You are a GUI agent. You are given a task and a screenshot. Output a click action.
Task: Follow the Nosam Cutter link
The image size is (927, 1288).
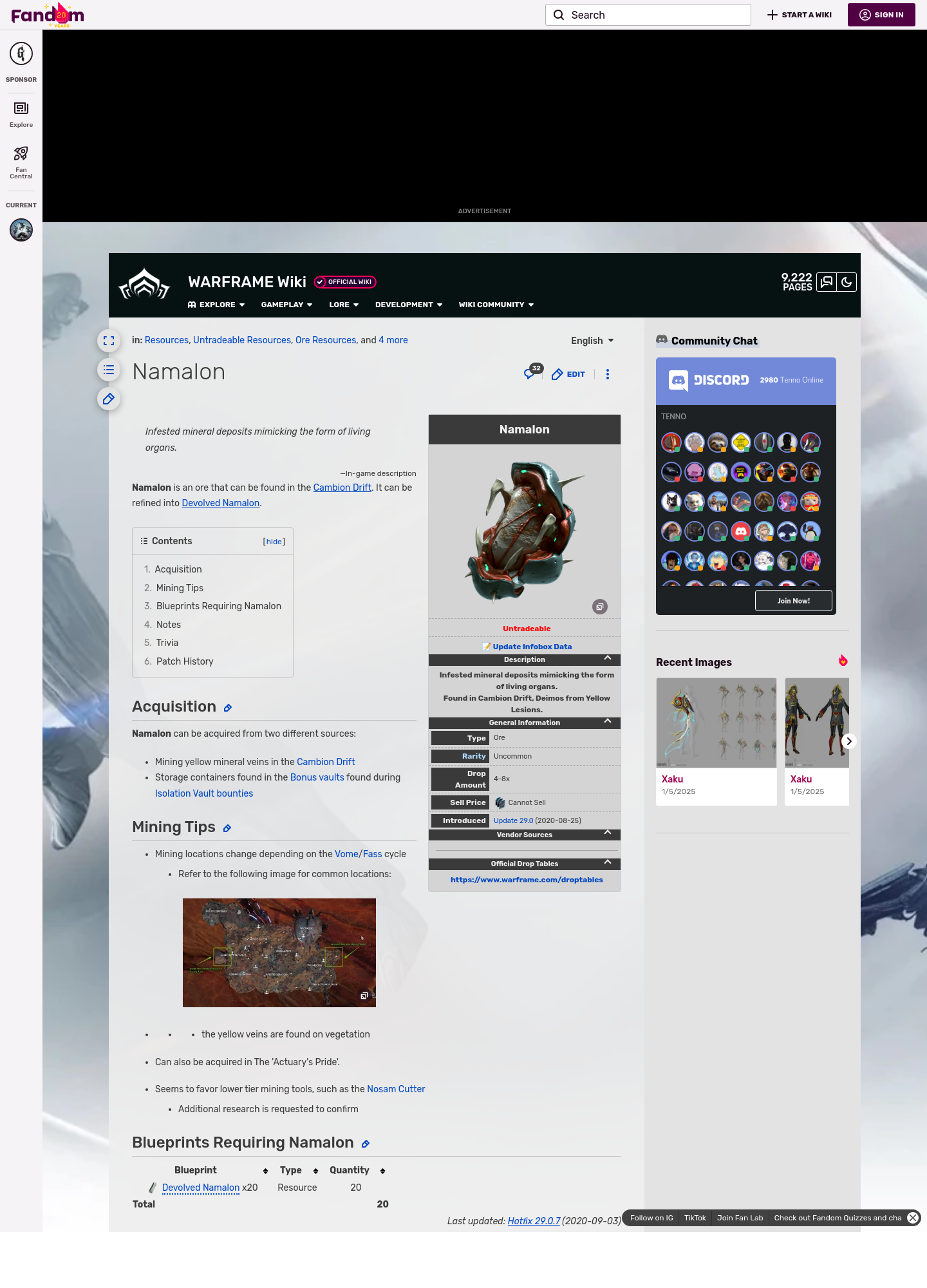pos(396,1089)
